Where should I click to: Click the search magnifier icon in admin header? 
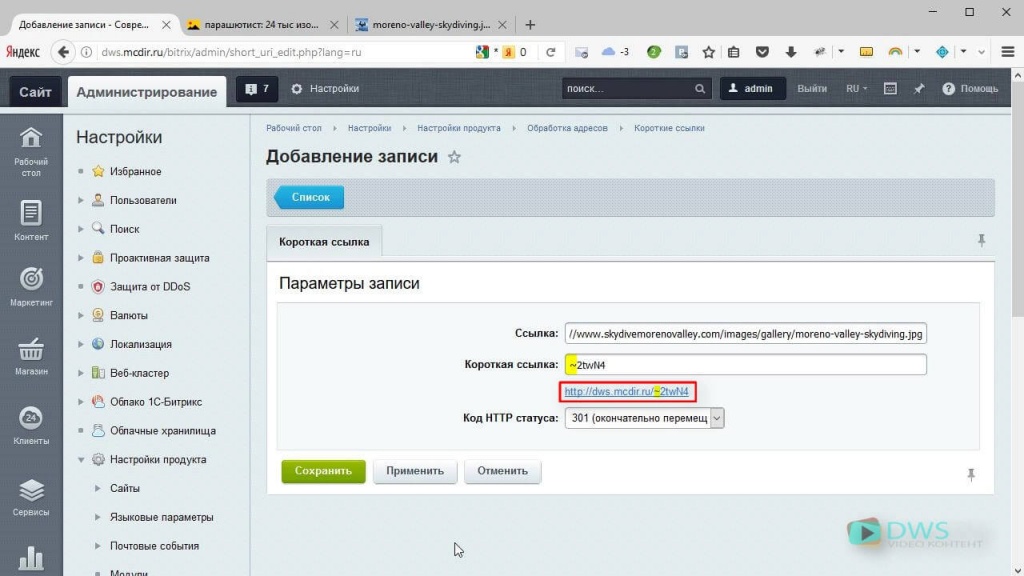[x=699, y=89]
